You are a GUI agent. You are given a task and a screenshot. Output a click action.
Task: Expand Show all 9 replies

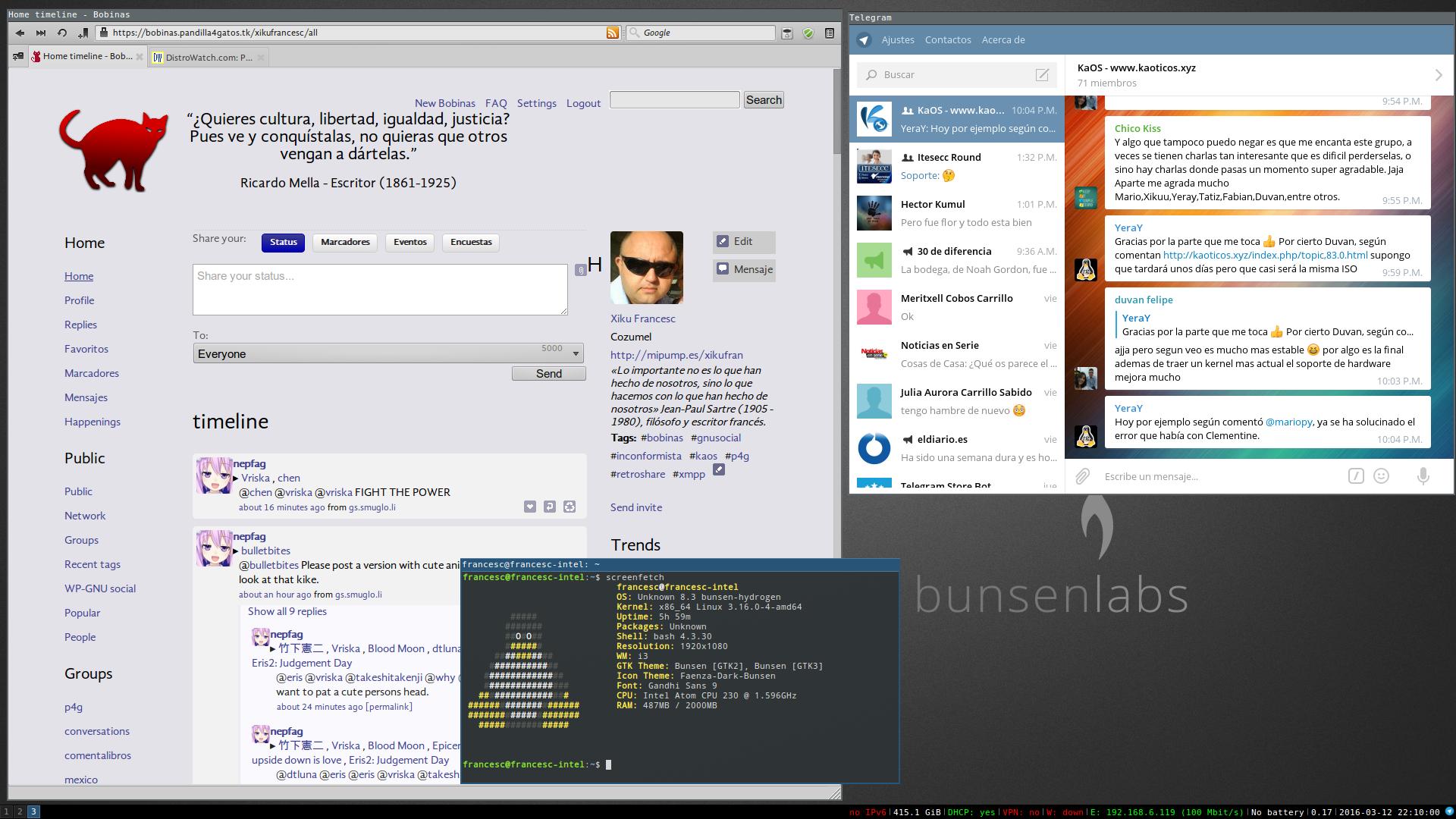[287, 611]
